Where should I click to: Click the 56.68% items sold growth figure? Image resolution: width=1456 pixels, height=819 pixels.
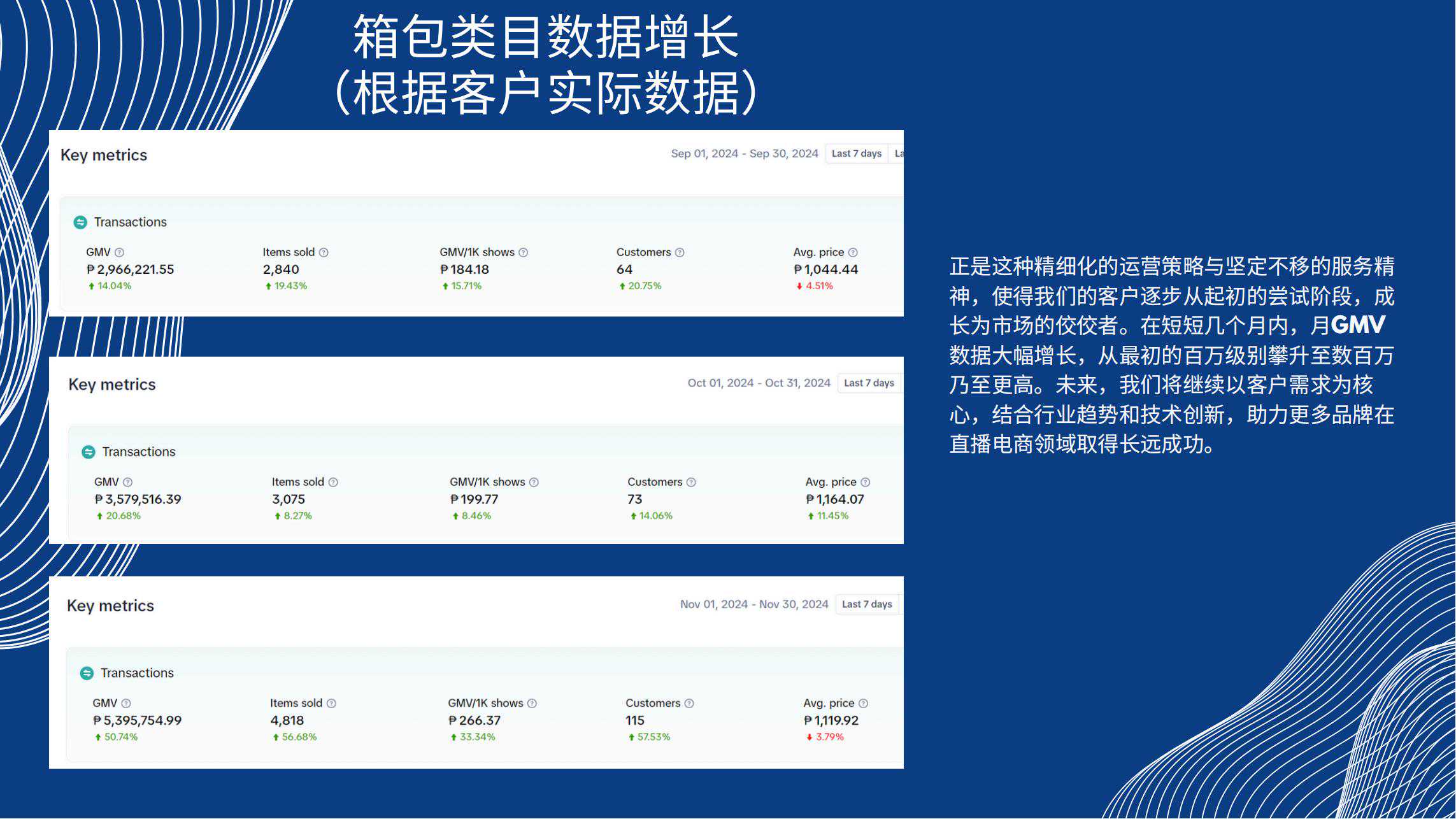[294, 737]
